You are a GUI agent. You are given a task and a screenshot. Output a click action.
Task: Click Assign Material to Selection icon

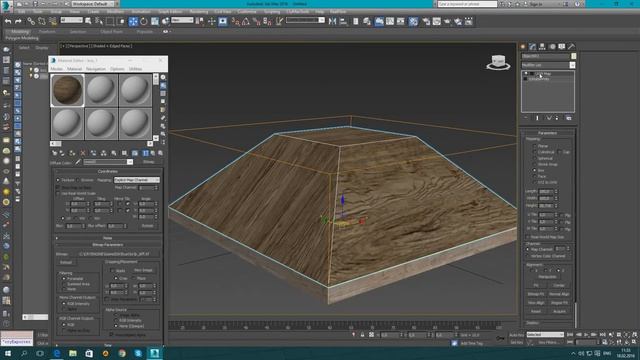tap(72, 153)
